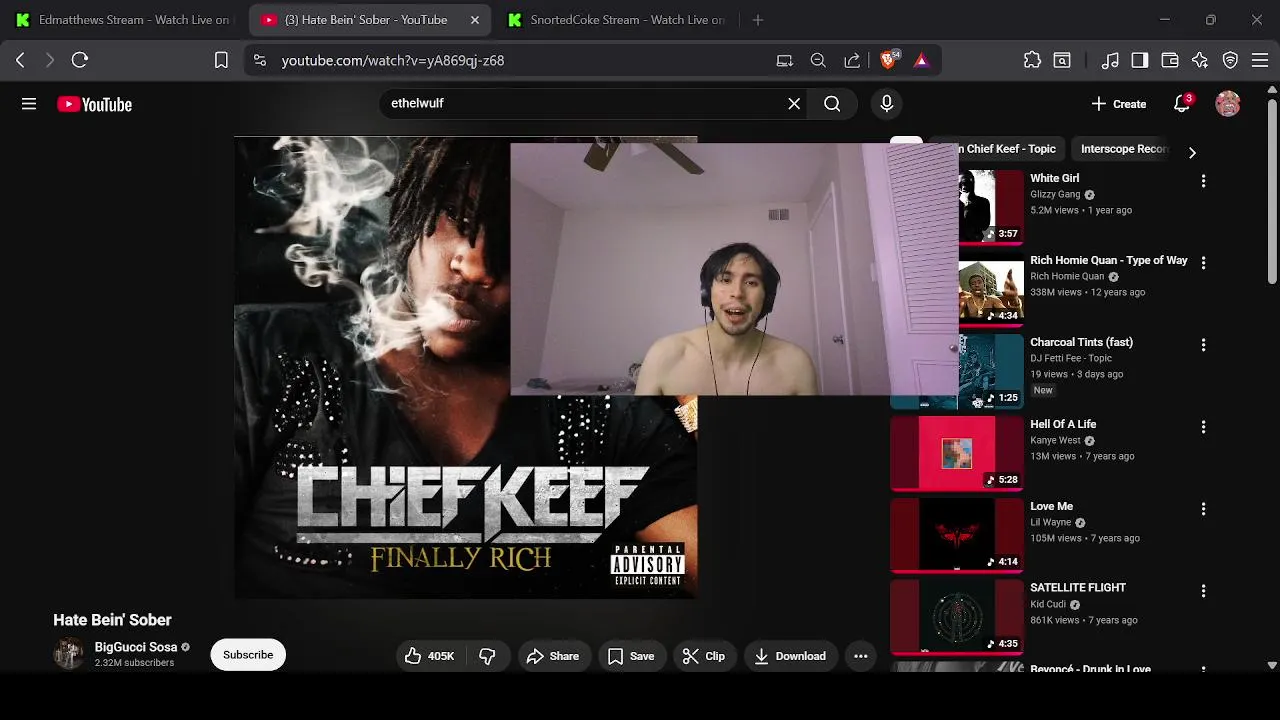
Task: View site information icon in address bar
Action: pos(260,60)
